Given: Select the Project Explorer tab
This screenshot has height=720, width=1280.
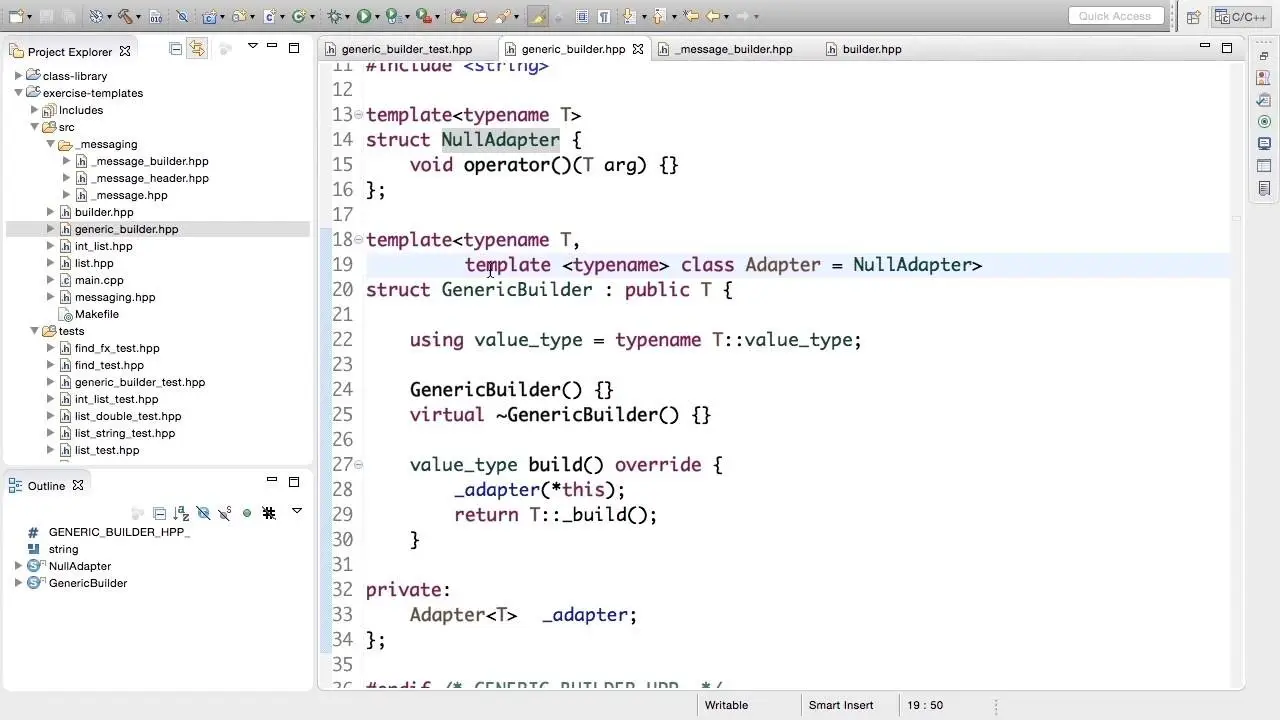Looking at the screenshot, I should point(69,52).
